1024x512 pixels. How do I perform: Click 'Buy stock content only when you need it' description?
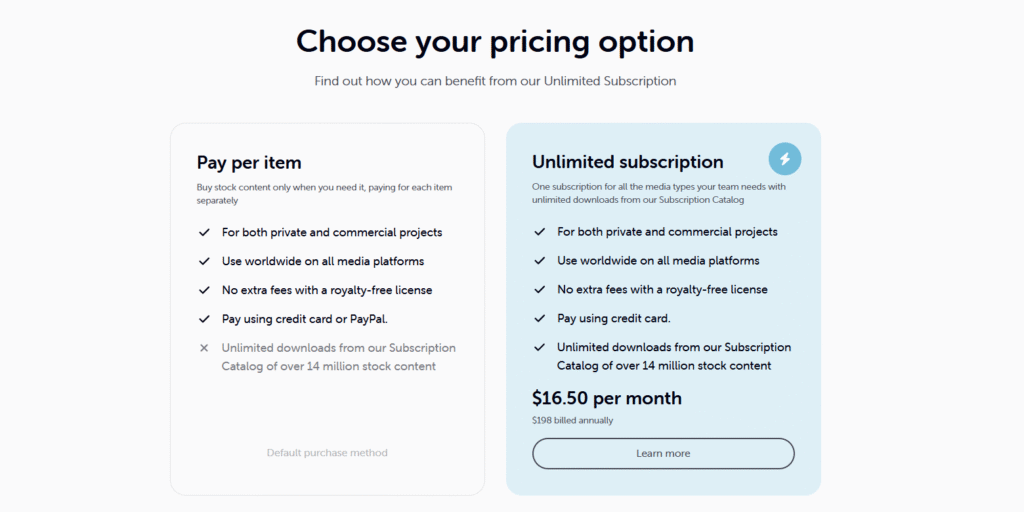click(325, 194)
